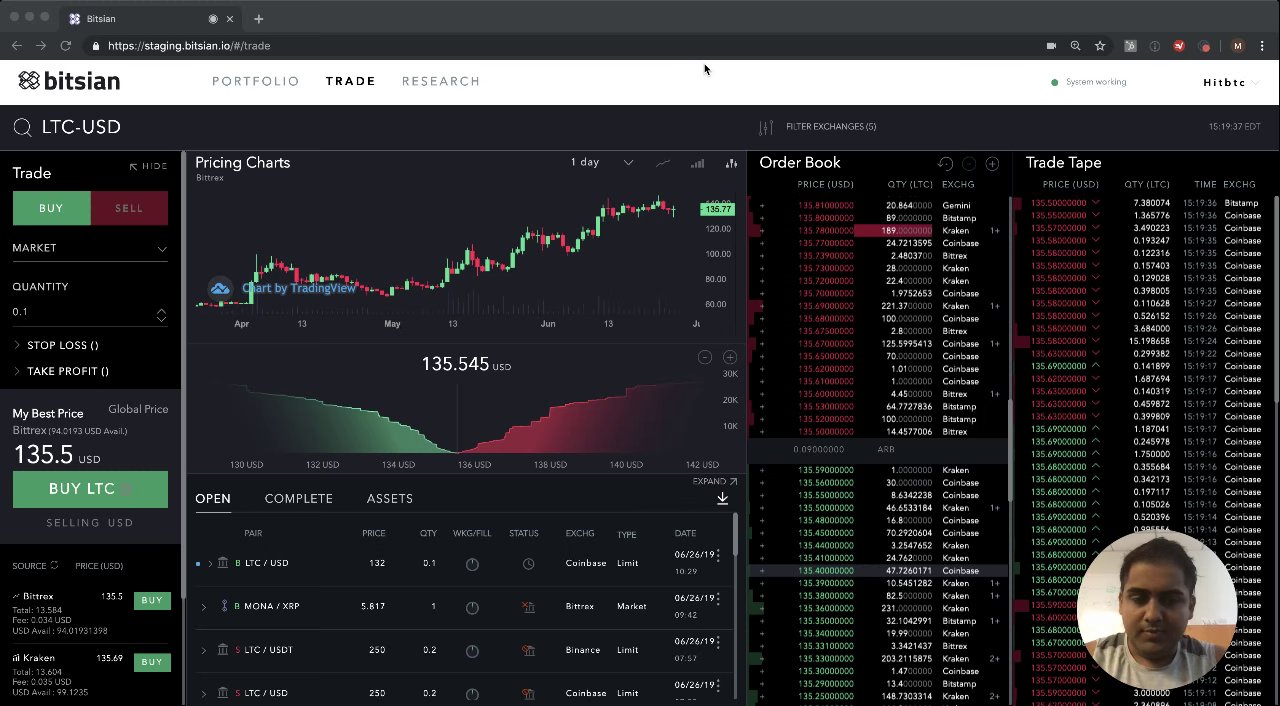Click Order Book minus grouping icon
This screenshot has width=1280, height=706.
(969, 163)
